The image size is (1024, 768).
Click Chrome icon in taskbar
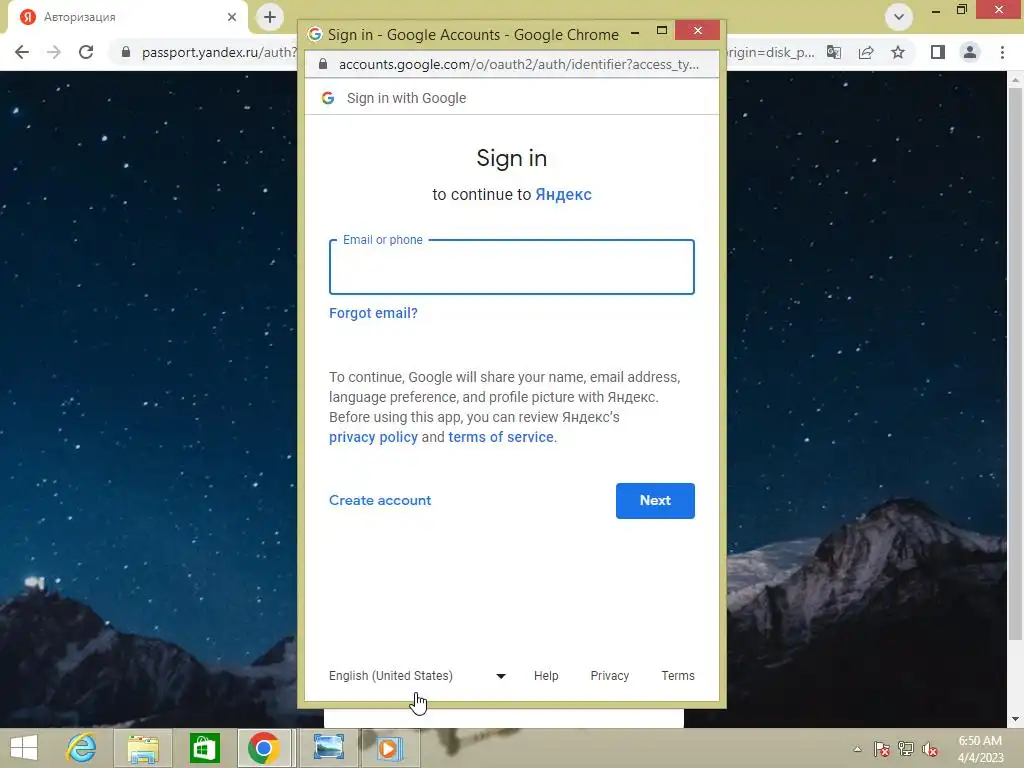point(263,748)
